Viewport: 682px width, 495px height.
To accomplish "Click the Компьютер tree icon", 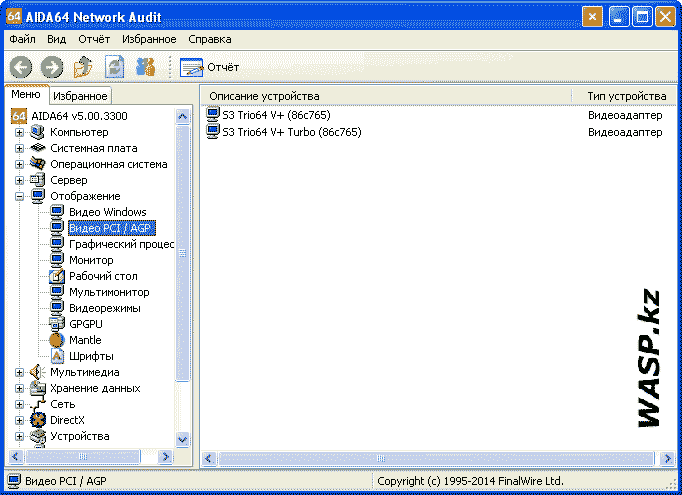I will 37,132.
